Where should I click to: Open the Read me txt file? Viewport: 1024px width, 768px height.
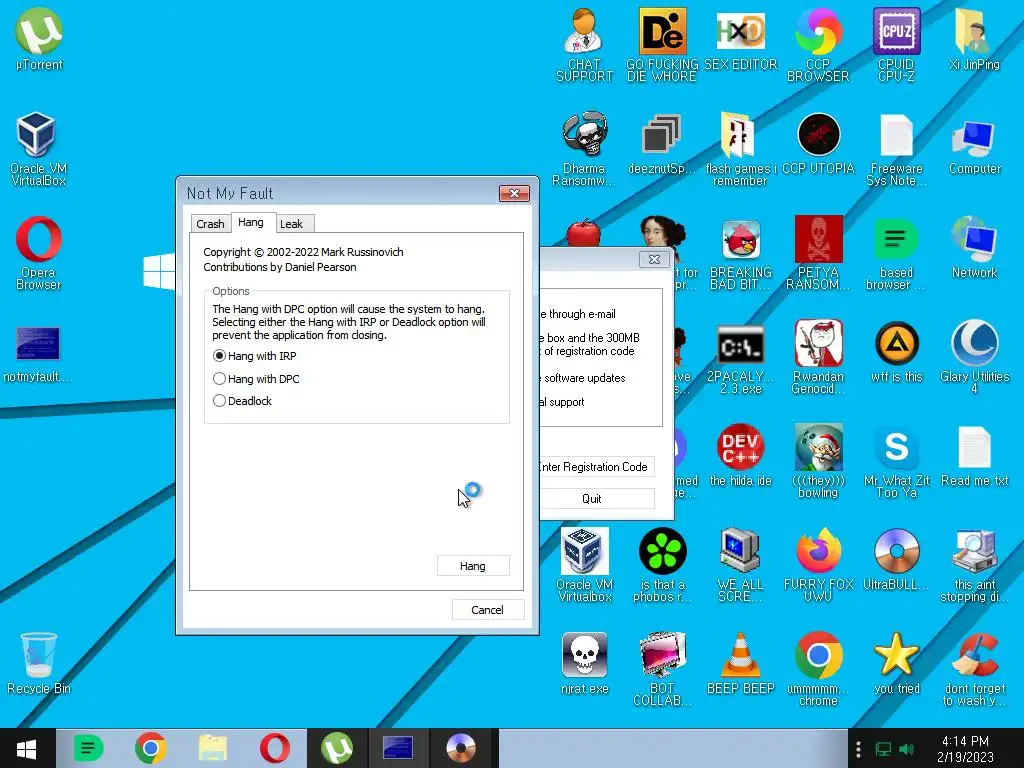click(x=974, y=455)
